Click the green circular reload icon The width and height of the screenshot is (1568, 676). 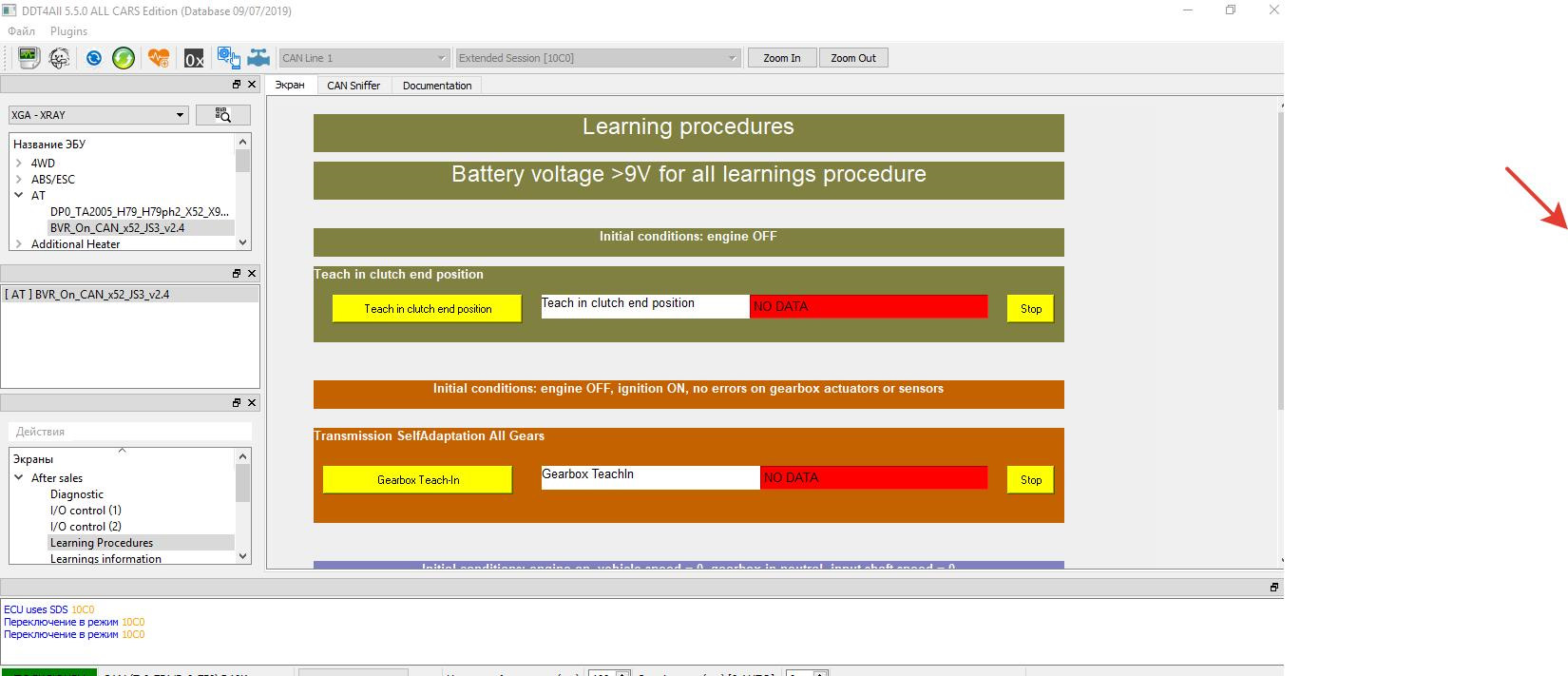click(124, 58)
